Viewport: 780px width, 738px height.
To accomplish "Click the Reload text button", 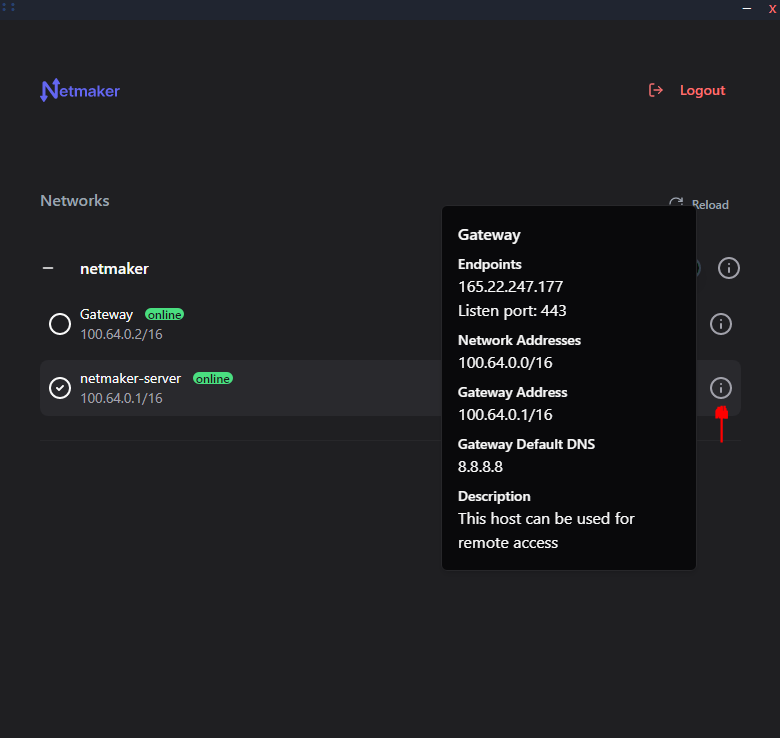I will point(710,205).
